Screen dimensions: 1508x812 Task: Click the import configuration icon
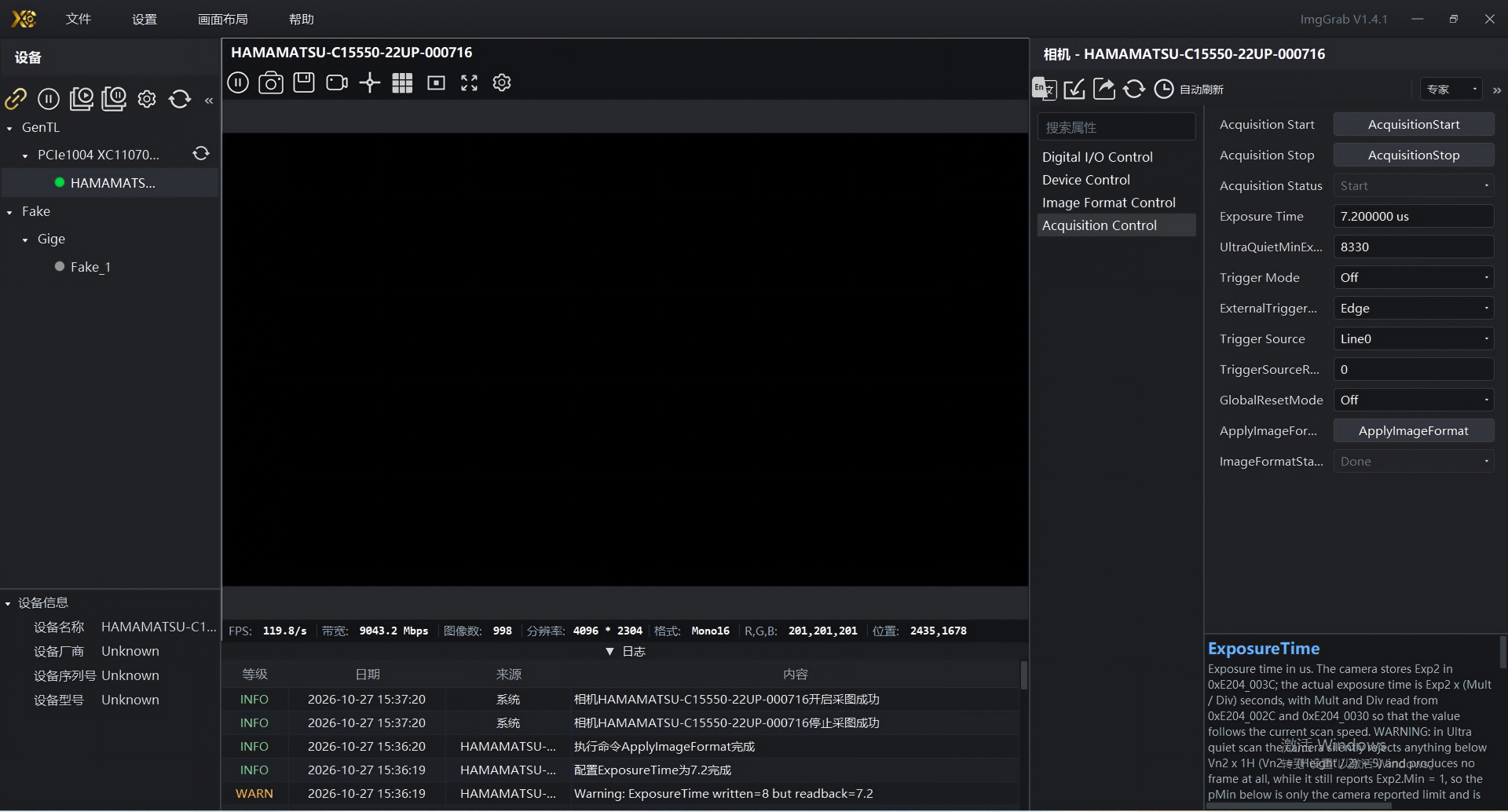coord(1074,89)
